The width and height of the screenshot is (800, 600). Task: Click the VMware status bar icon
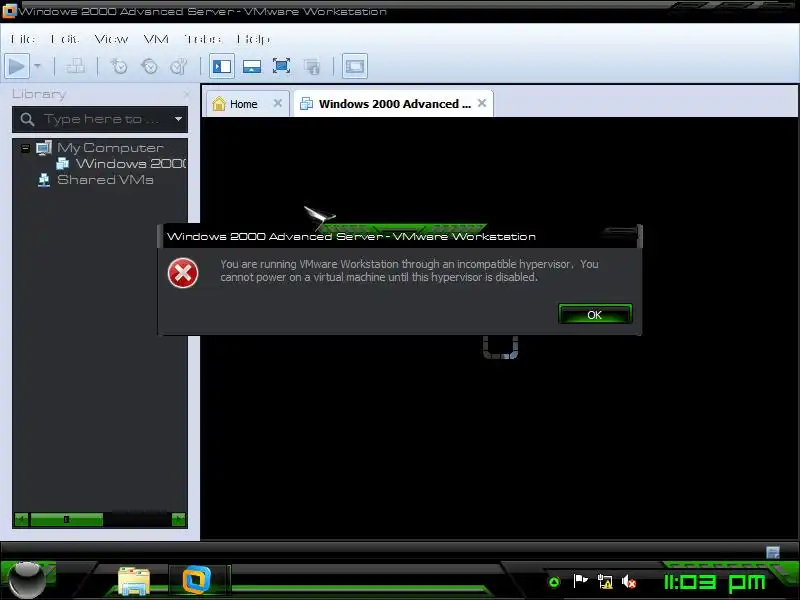coord(773,552)
